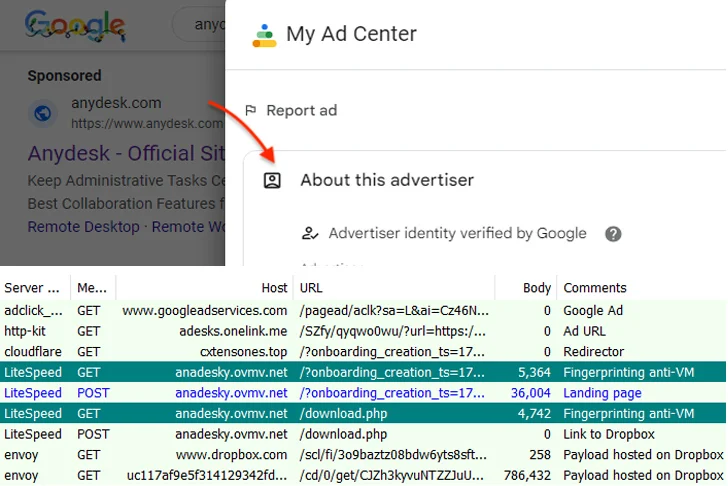Click the Report ad flag icon
The width and height of the screenshot is (728, 486).
[x=251, y=111]
